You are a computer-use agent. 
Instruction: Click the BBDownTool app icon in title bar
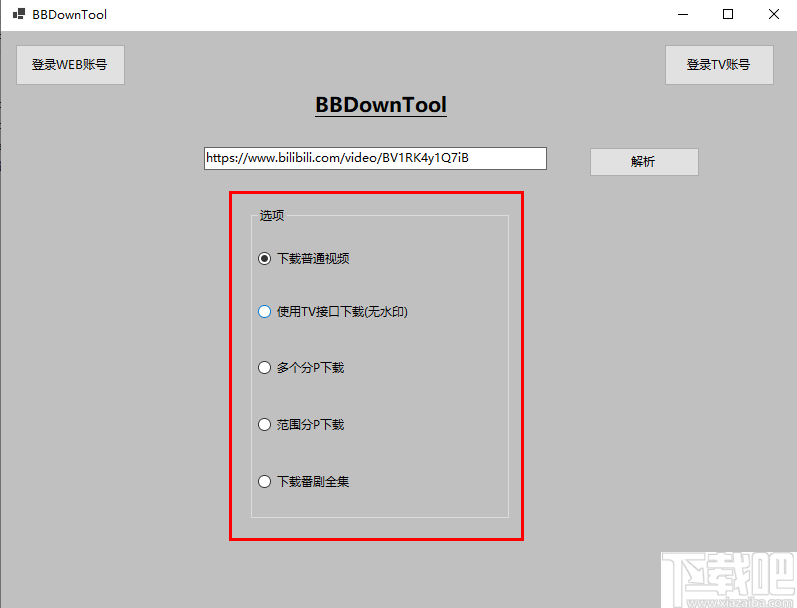19,14
